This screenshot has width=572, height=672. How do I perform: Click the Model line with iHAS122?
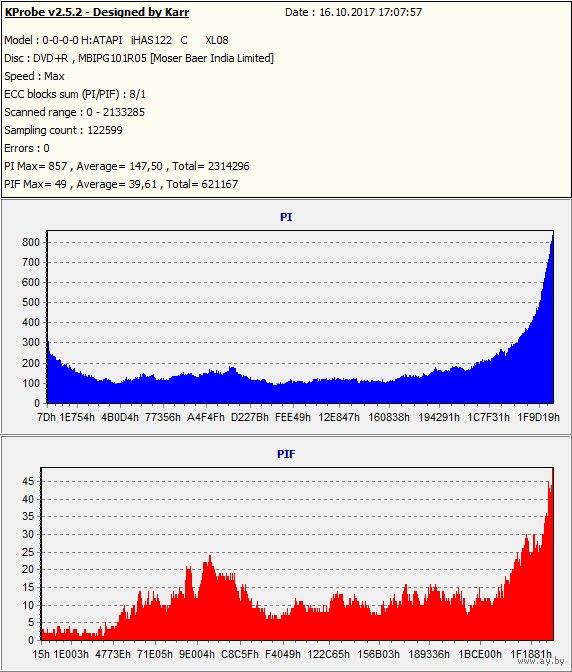(116, 40)
